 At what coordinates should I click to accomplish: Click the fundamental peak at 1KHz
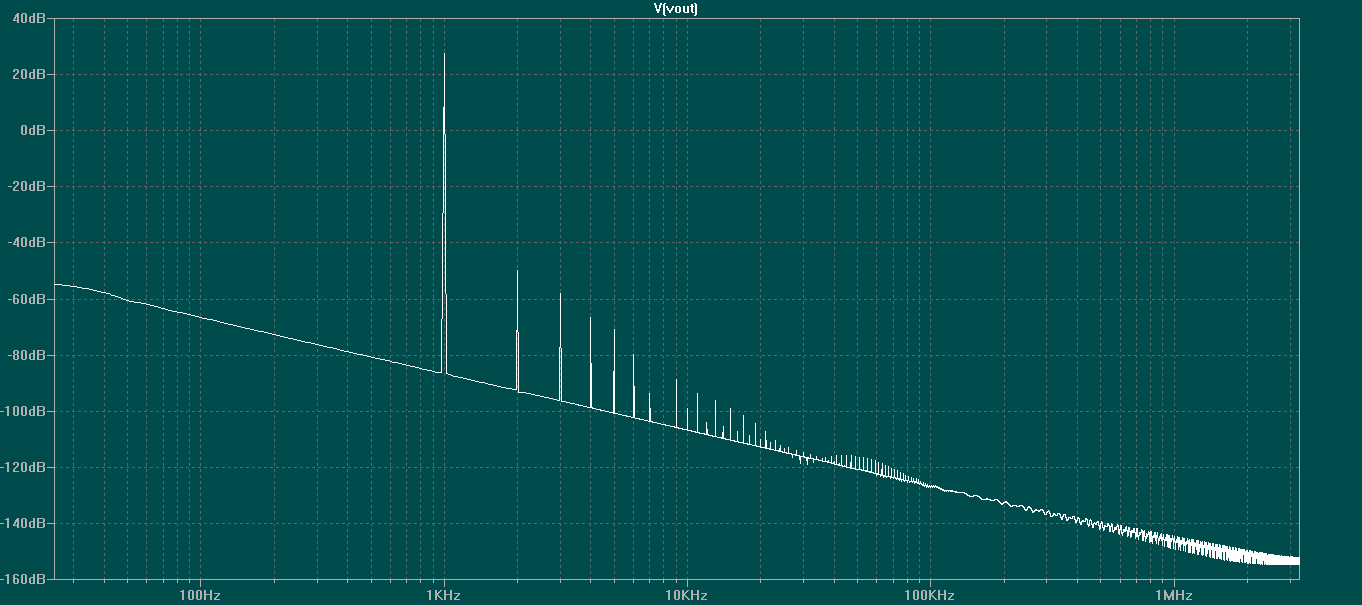pyautogui.click(x=444, y=214)
